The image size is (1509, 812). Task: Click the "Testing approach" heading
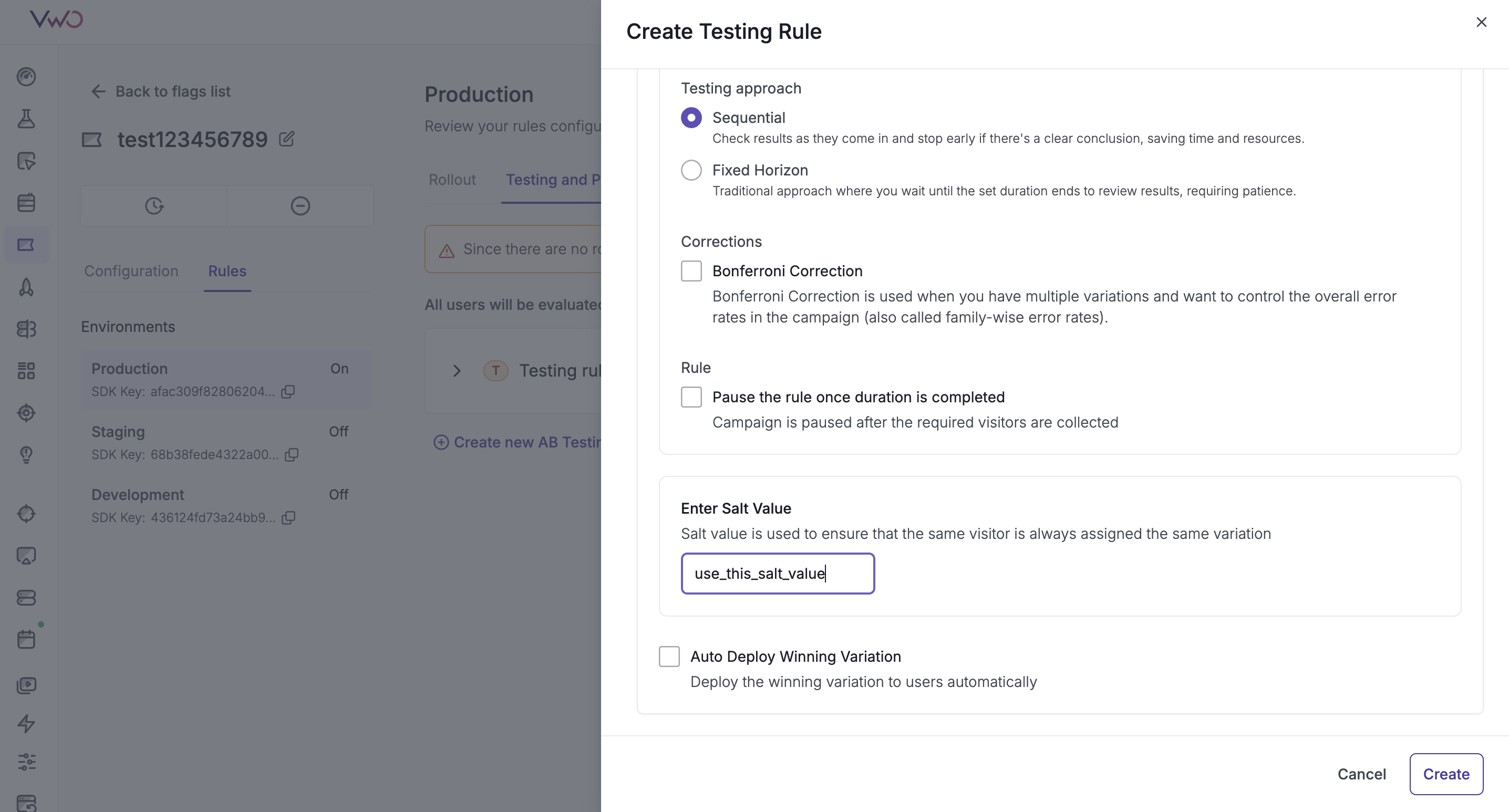click(x=741, y=88)
